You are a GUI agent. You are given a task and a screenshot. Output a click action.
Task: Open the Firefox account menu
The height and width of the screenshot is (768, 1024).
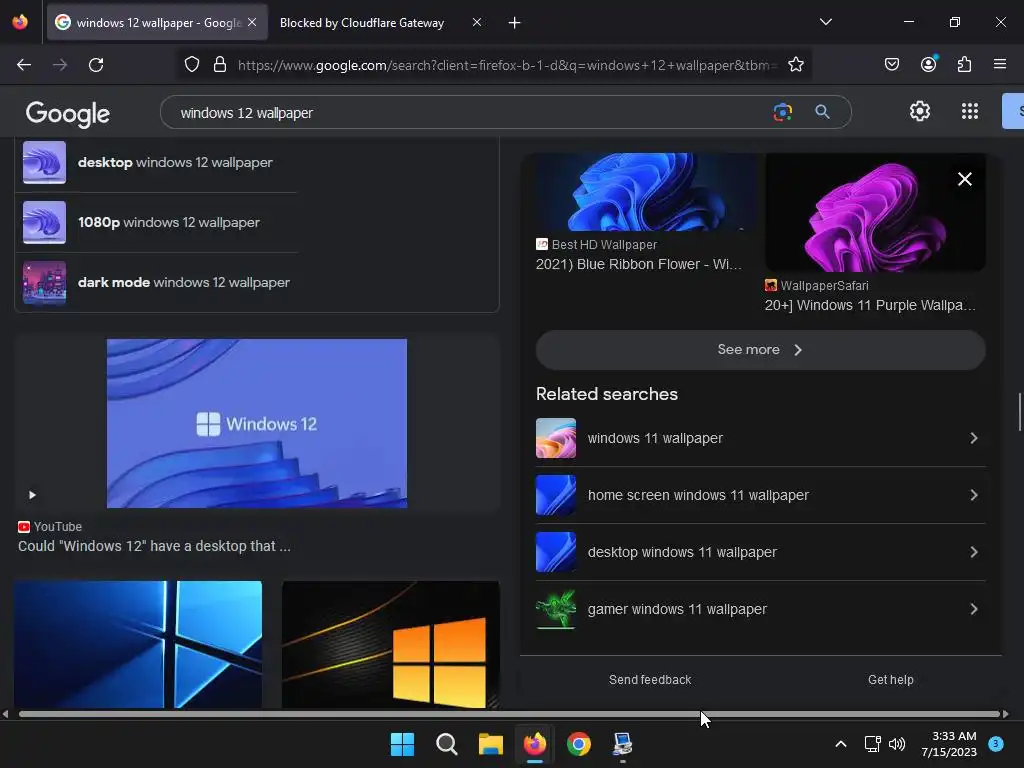929,64
